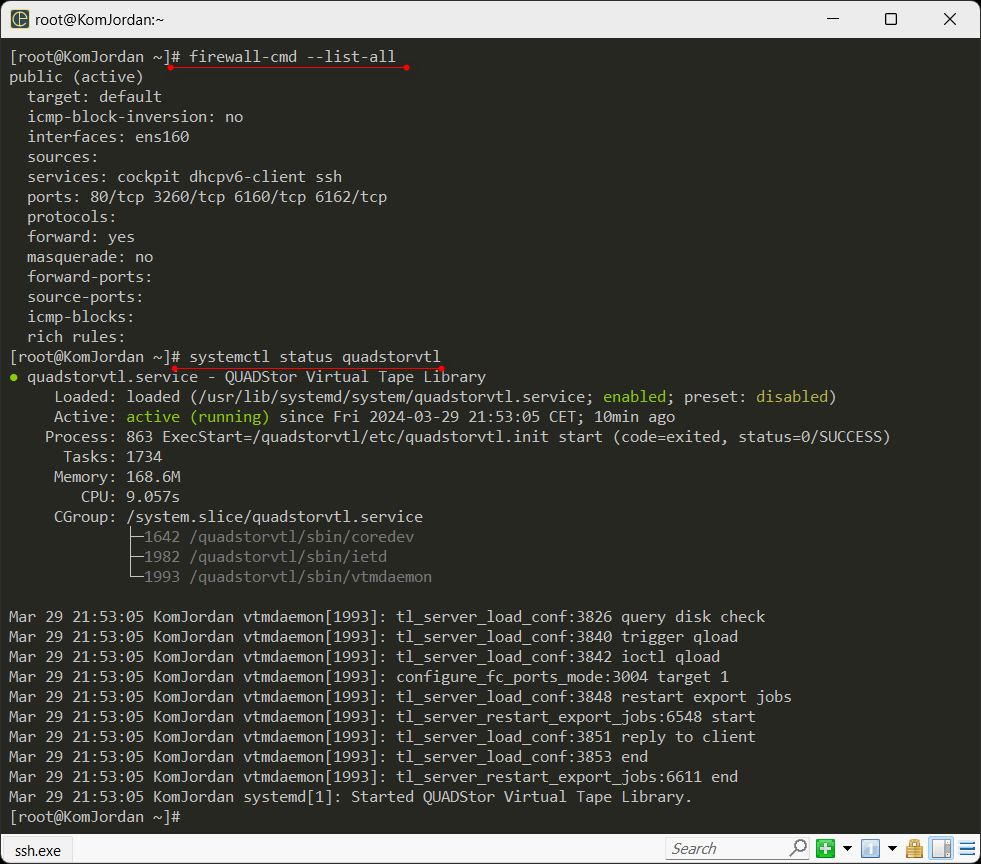Click 'ioctl qload' log line
The height and width of the screenshot is (864, 981).
(364, 657)
